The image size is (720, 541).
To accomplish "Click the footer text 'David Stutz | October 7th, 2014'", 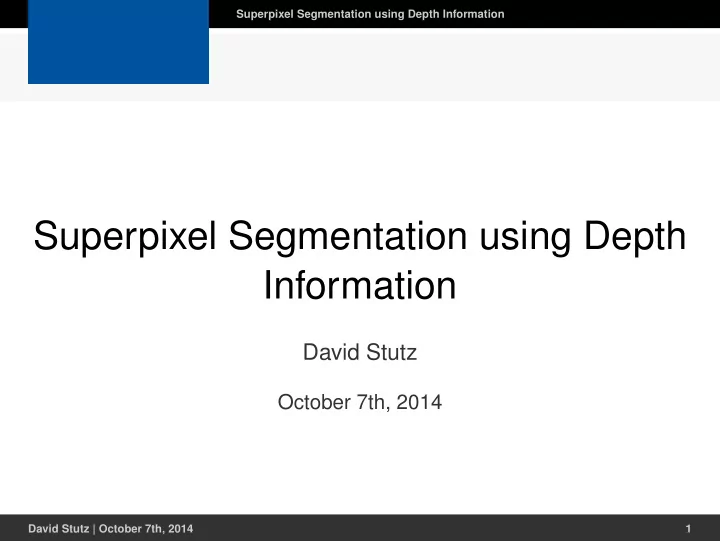I will tap(111, 529).
